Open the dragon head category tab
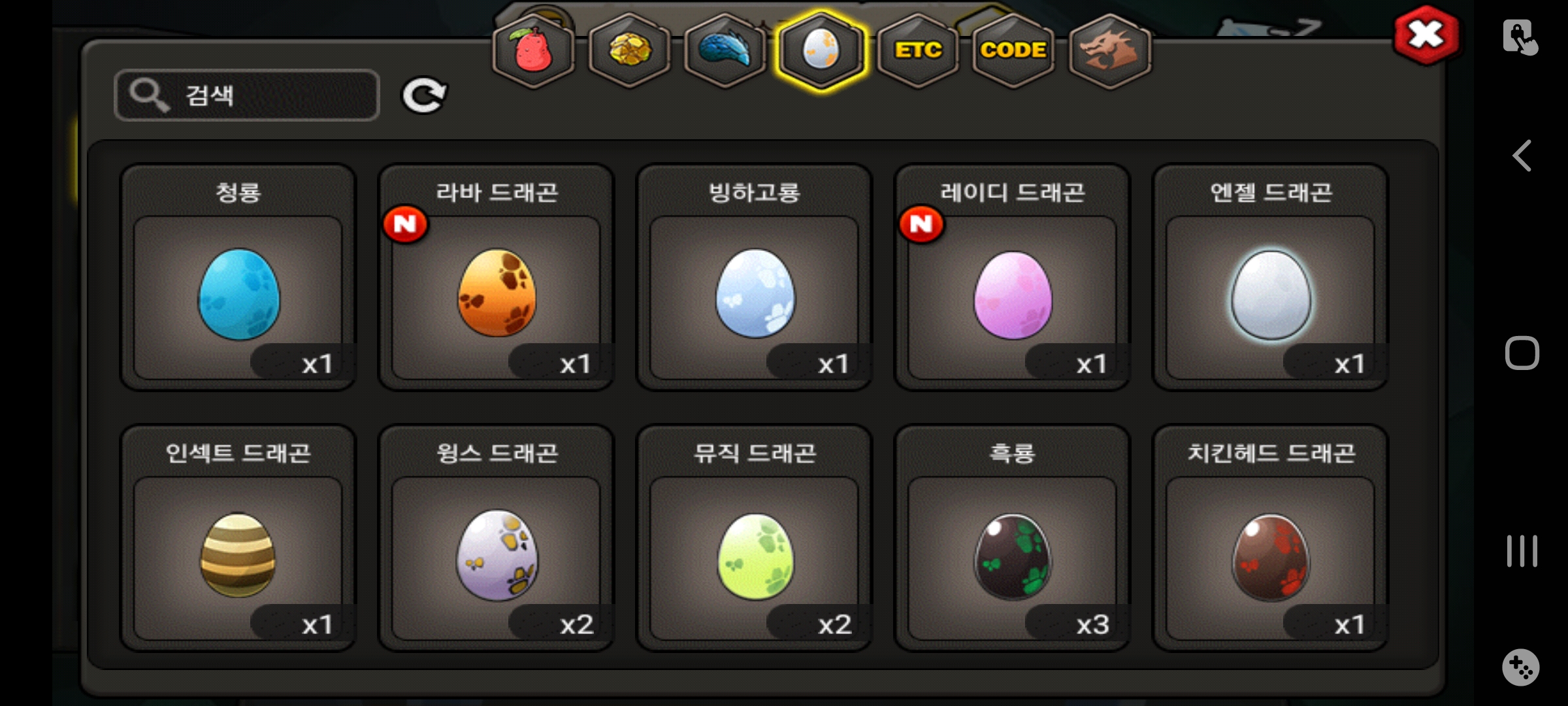 [x=1109, y=51]
